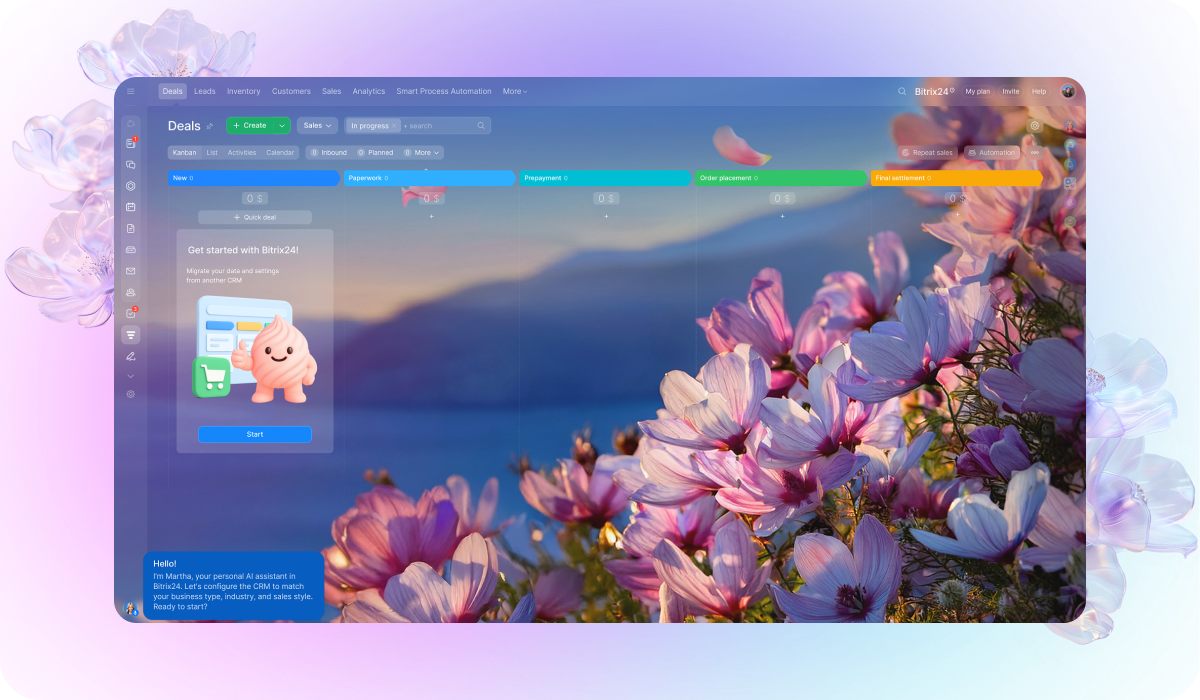The width and height of the screenshot is (1200, 700).
Task: Switch to the Leads tab
Action: coord(204,91)
